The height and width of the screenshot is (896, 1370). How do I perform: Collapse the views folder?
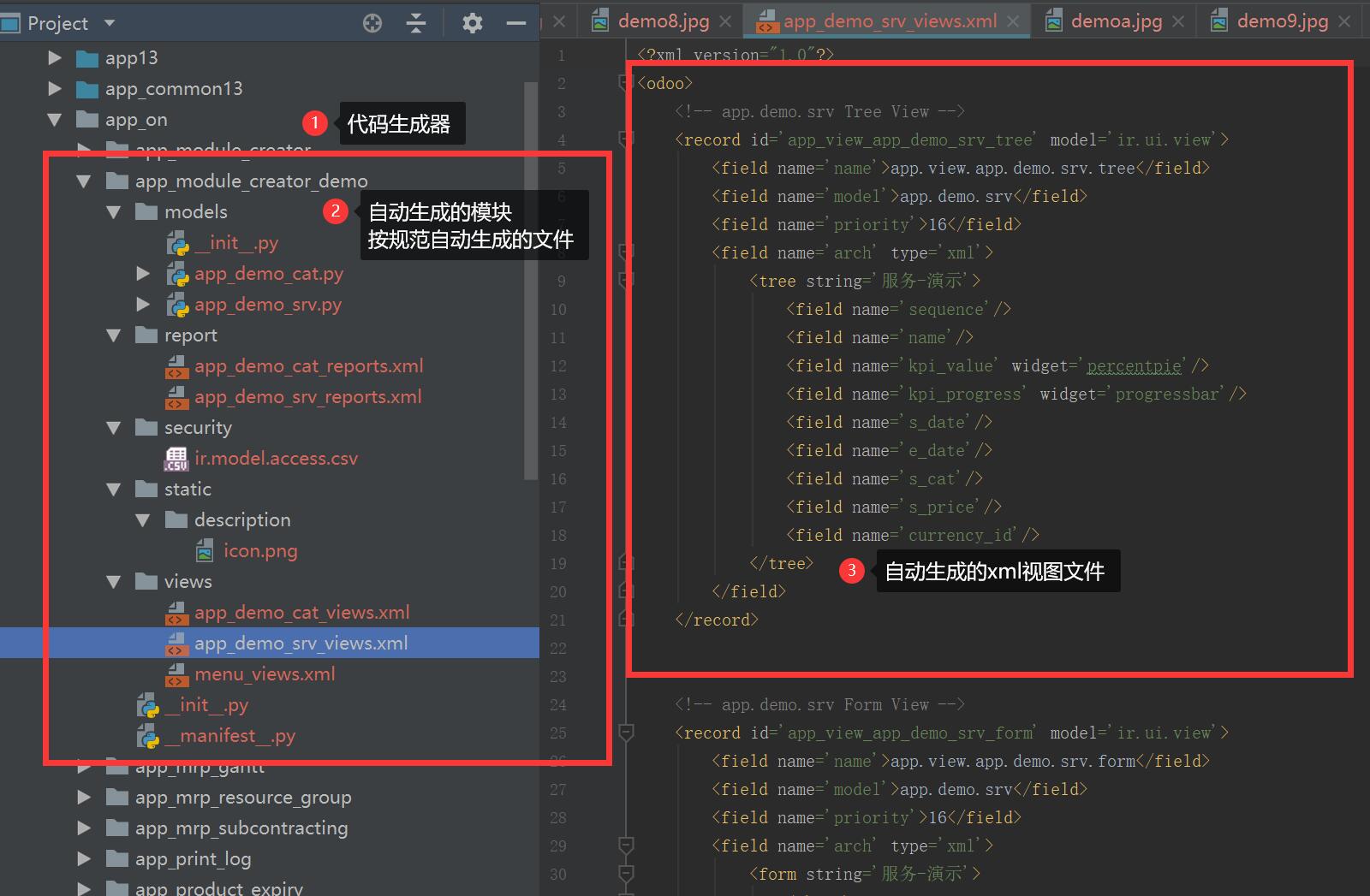click(x=113, y=582)
